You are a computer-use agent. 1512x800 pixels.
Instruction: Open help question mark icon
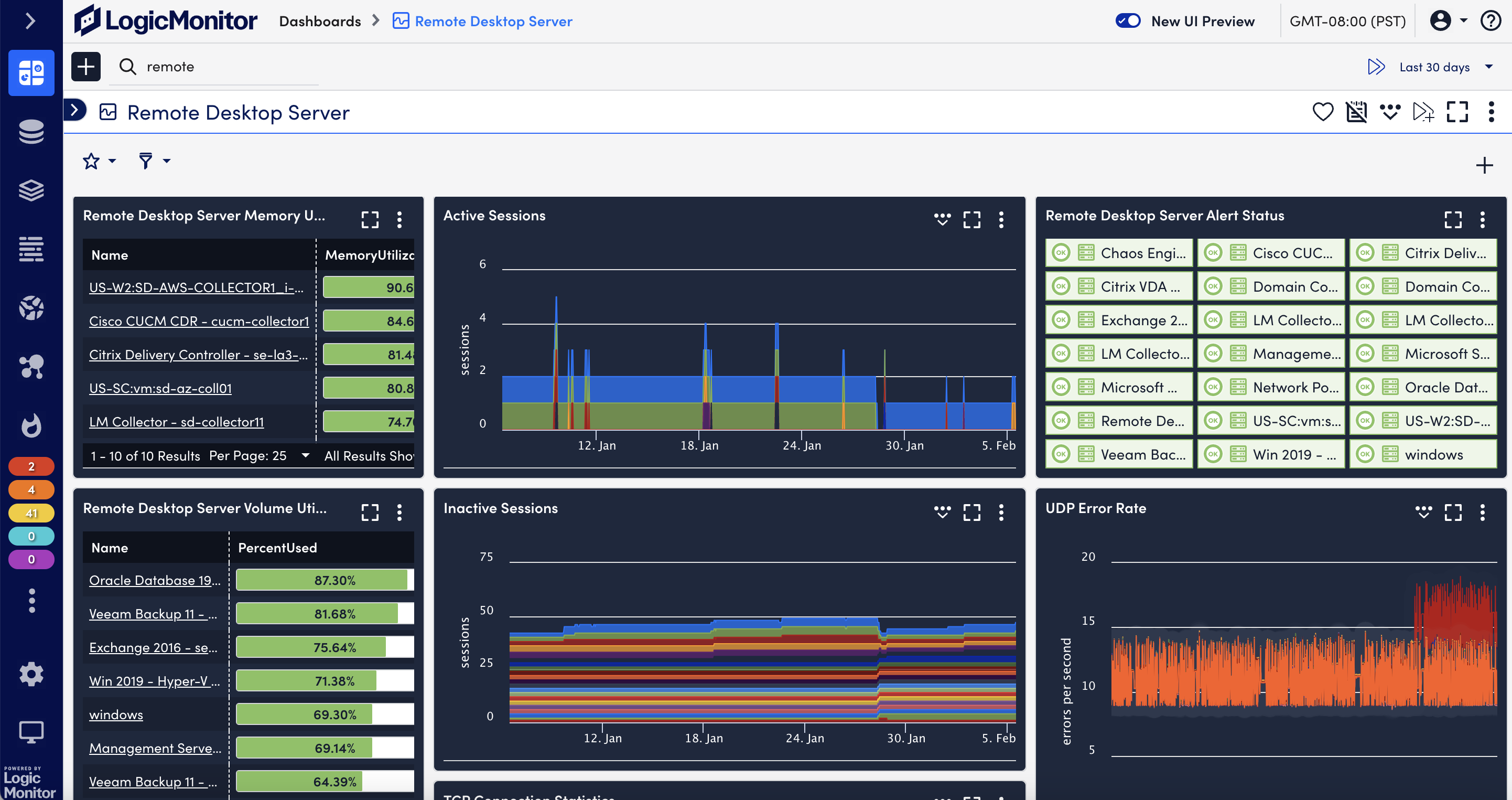click(1491, 21)
